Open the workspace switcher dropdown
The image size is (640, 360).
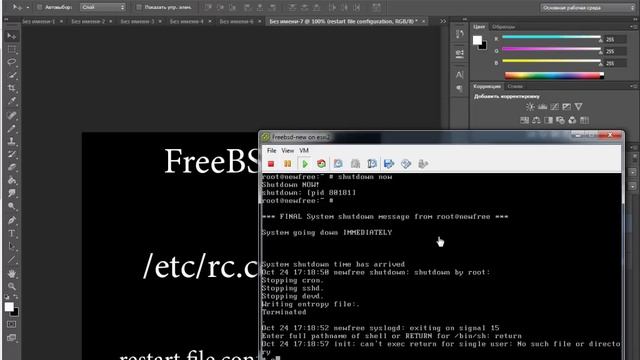587,8
